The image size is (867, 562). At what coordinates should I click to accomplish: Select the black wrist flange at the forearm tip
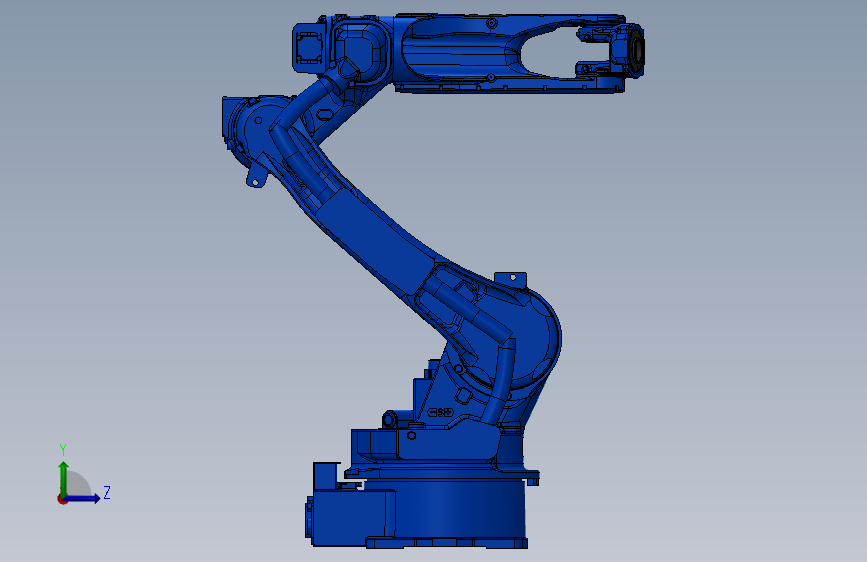[636, 50]
